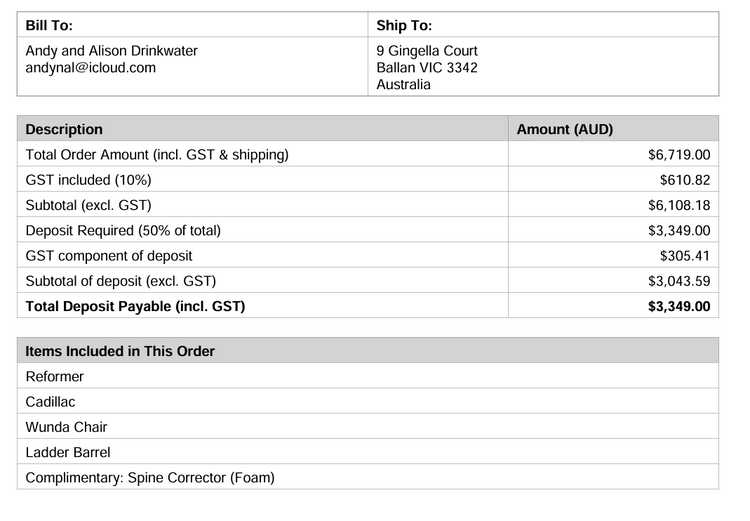
Task: Click the Subtotal (excl. GST) value $6,108.18
Action: [x=679, y=205]
